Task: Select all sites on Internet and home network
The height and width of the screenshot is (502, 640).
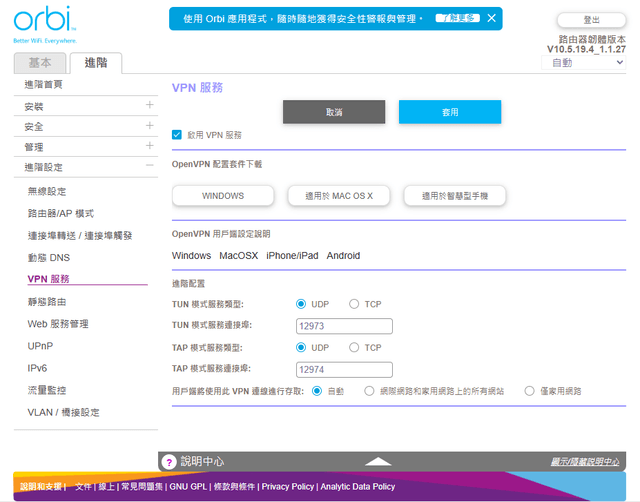Action: (x=369, y=391)
